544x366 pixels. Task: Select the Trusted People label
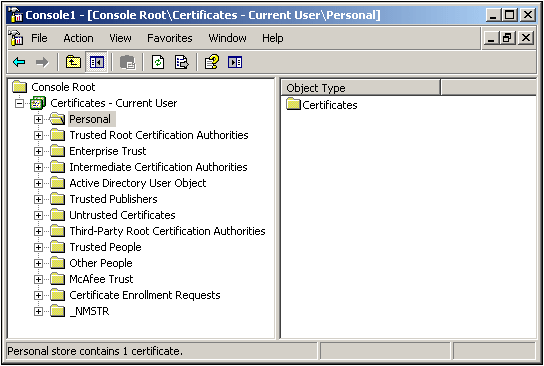tap(105, 247)
